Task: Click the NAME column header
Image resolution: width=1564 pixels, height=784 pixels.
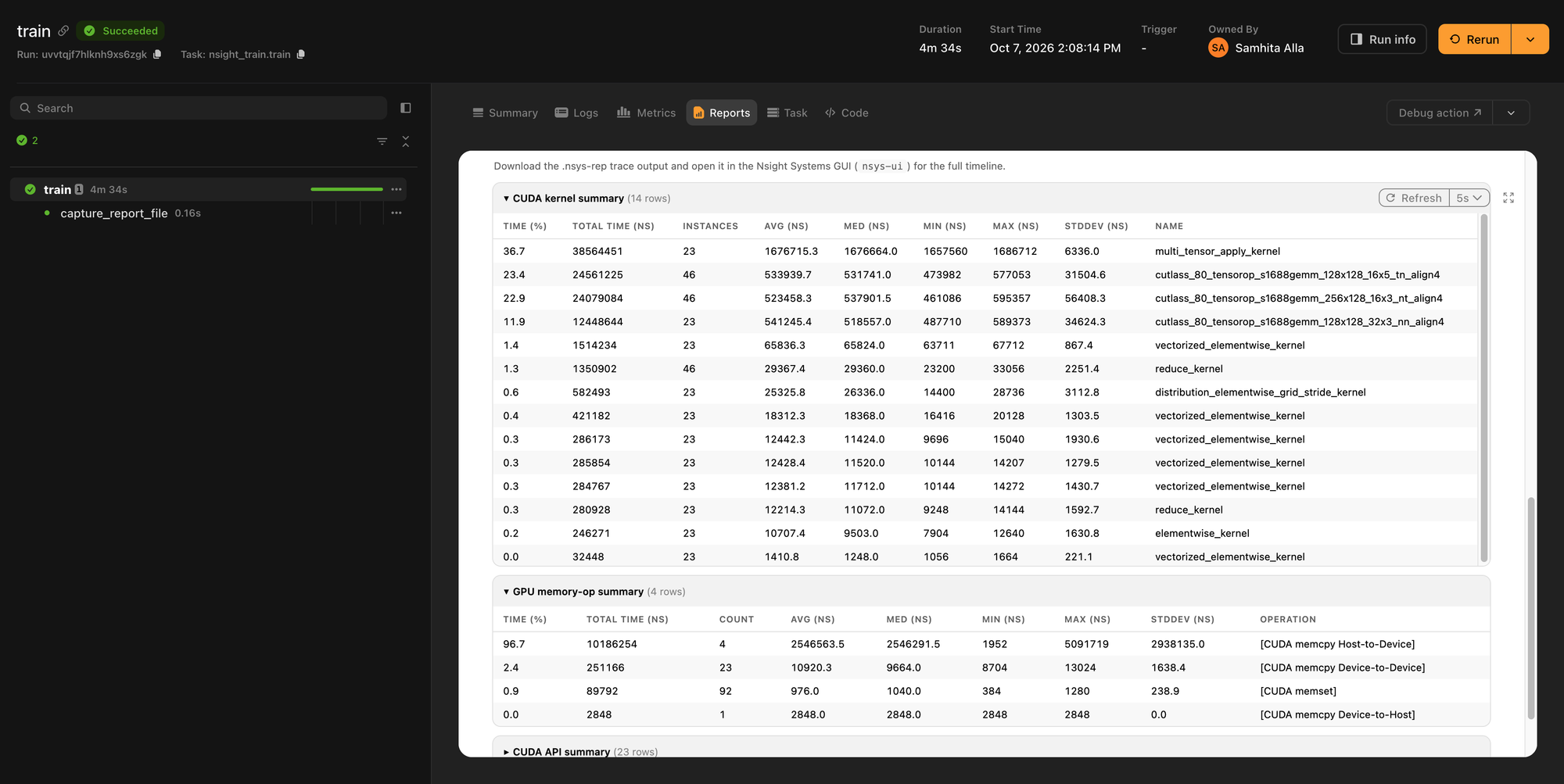Action: point(1169,226)
